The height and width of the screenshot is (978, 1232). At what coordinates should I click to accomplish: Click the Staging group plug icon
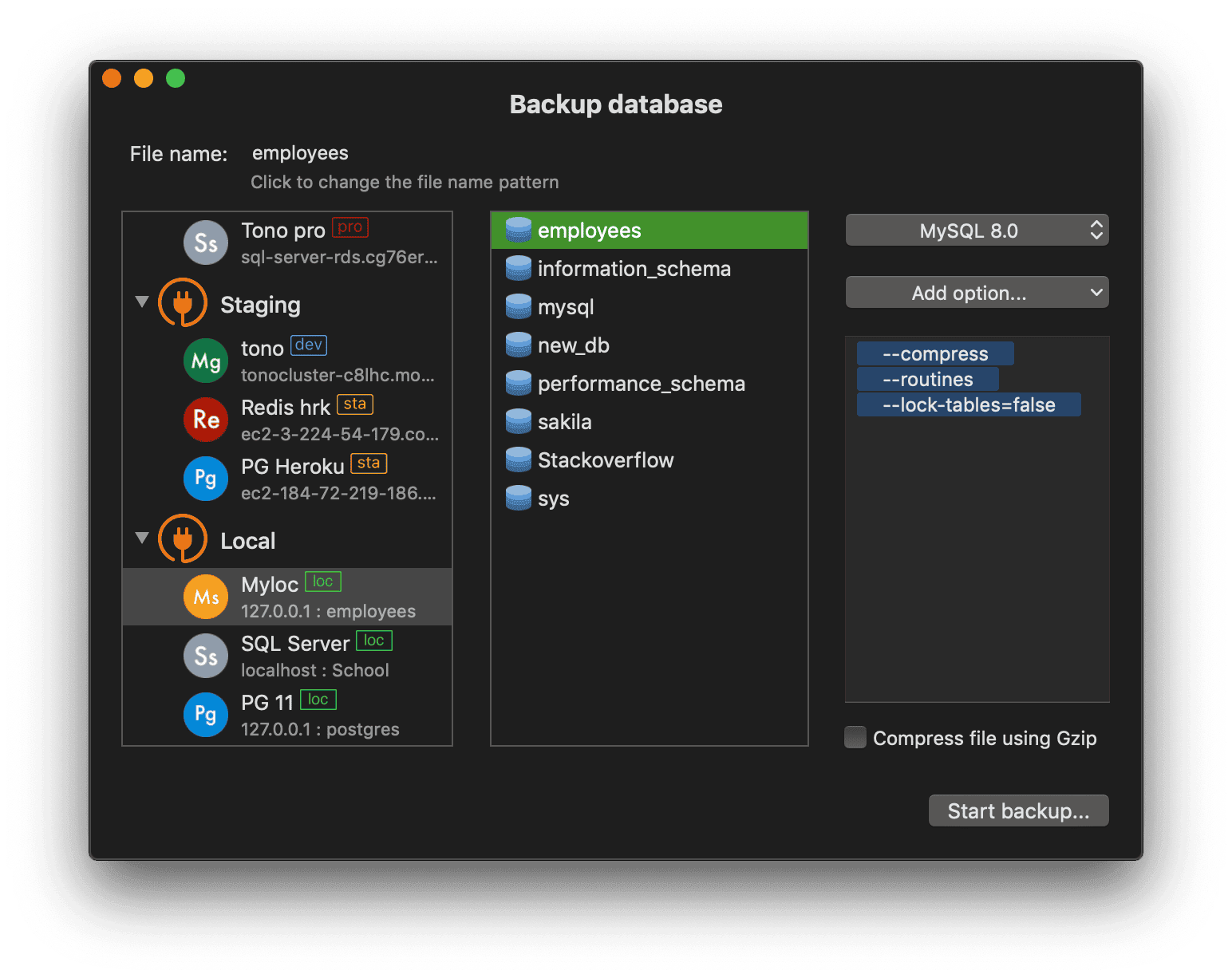point(183,303)
